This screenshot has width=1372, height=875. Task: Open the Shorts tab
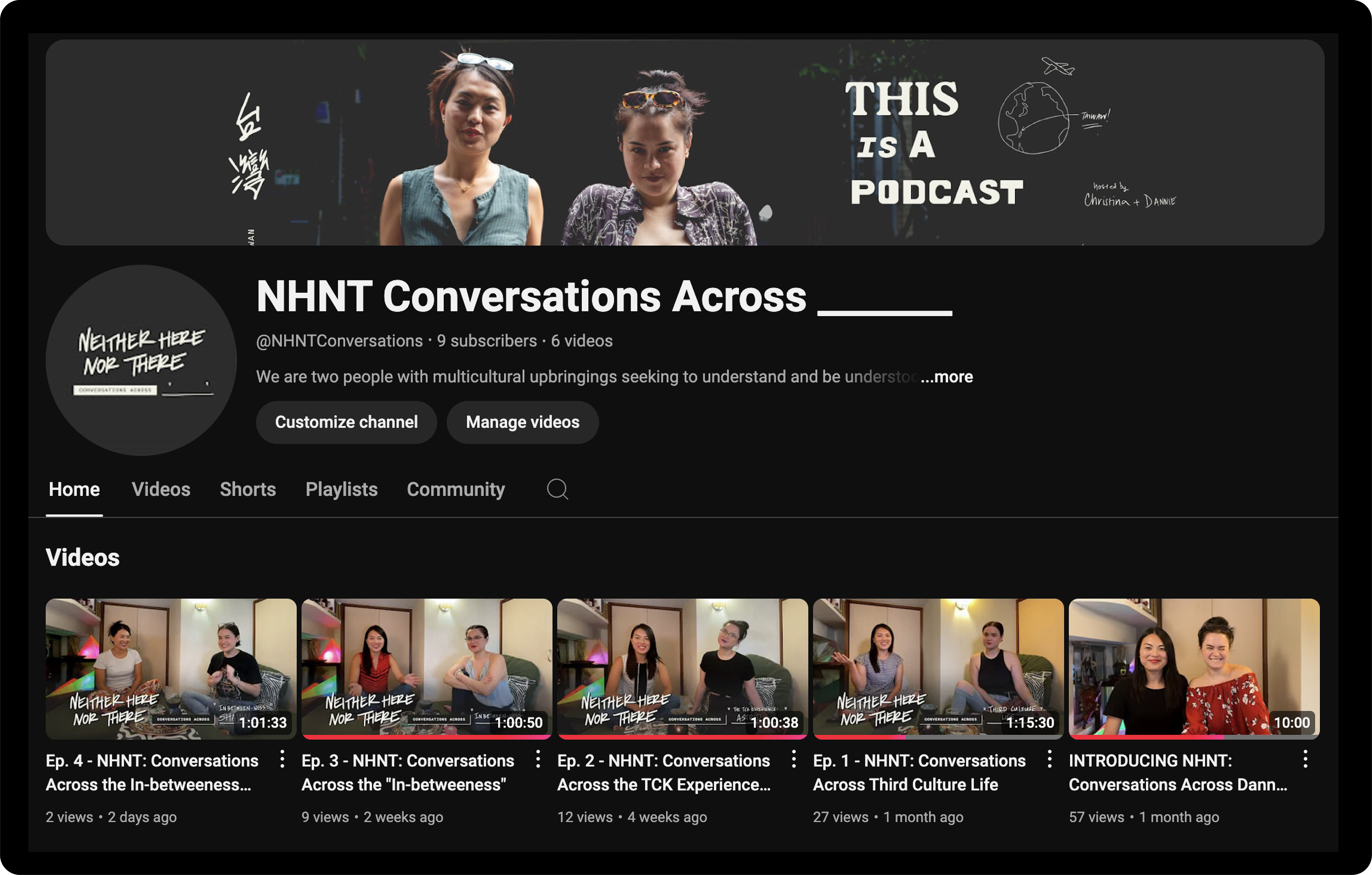click(x=248, y=489)
